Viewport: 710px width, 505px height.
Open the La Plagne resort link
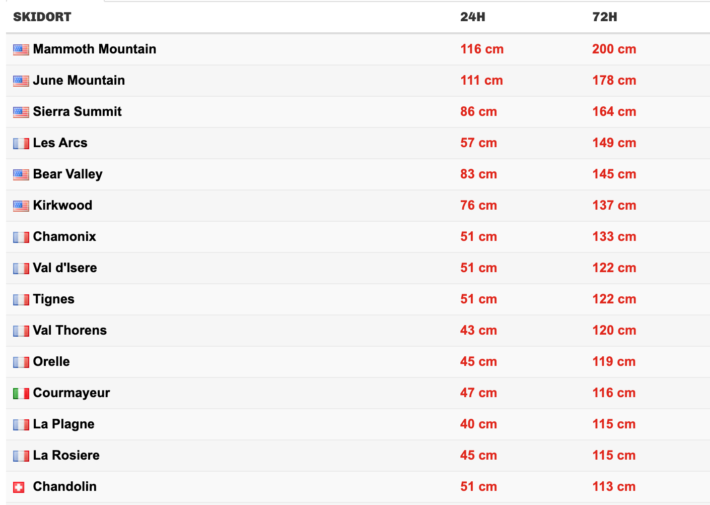click(x=63, y=424)
